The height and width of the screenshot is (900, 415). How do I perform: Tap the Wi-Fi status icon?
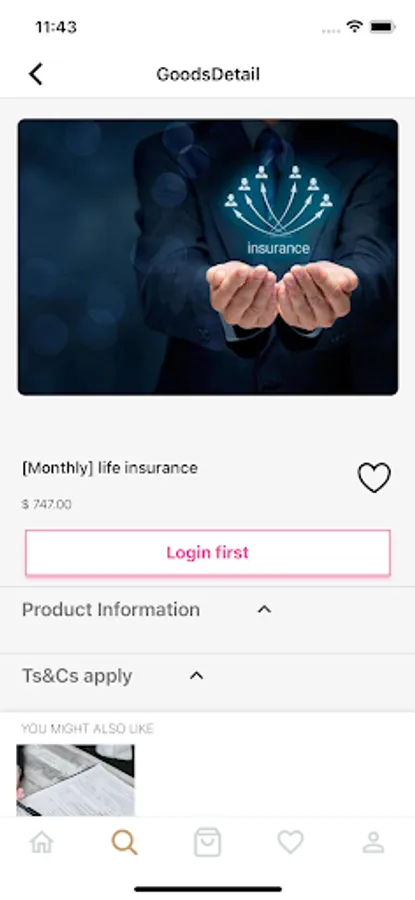[355, 26]
